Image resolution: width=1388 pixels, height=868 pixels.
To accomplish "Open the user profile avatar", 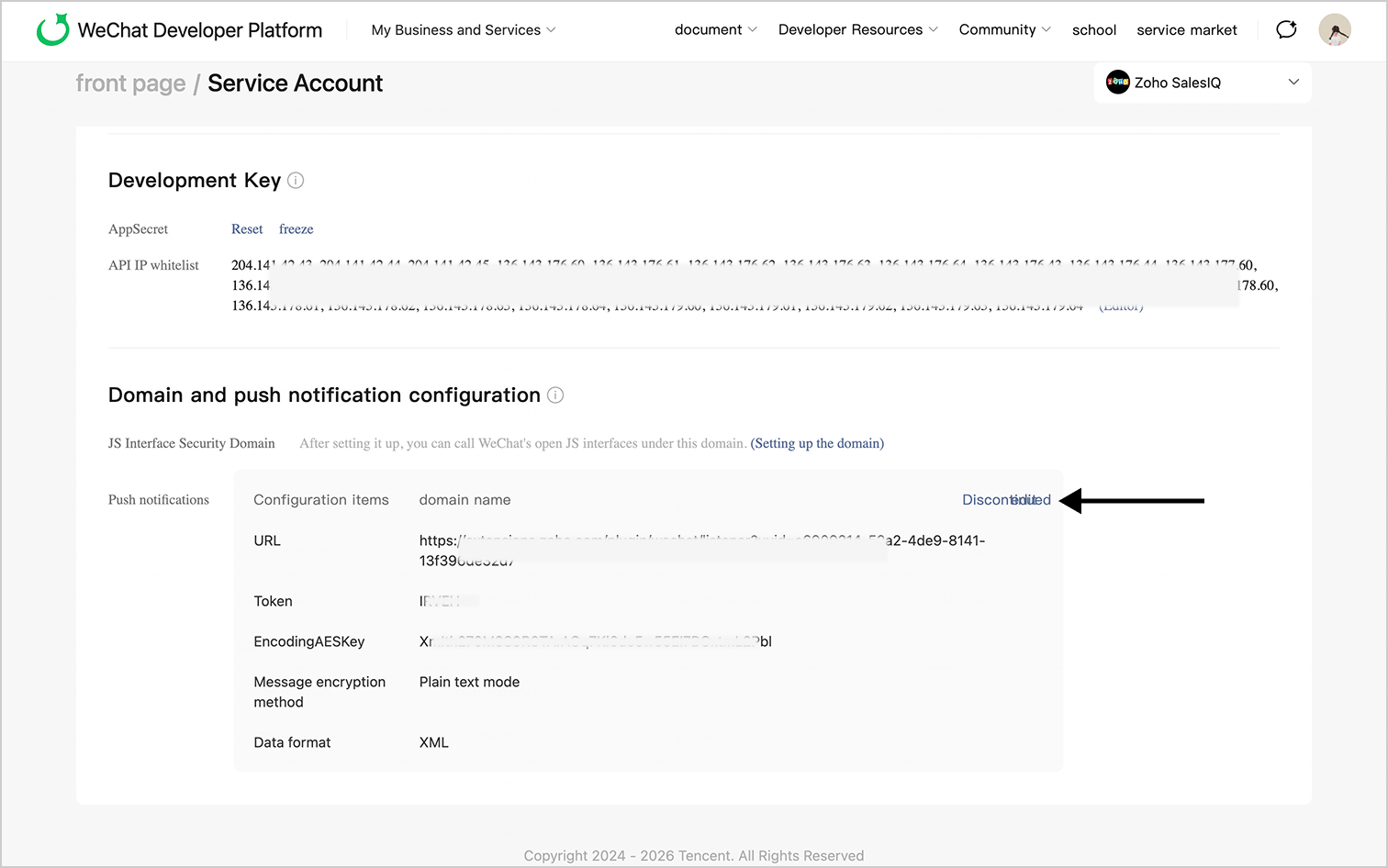I will tap(1334, 29).
